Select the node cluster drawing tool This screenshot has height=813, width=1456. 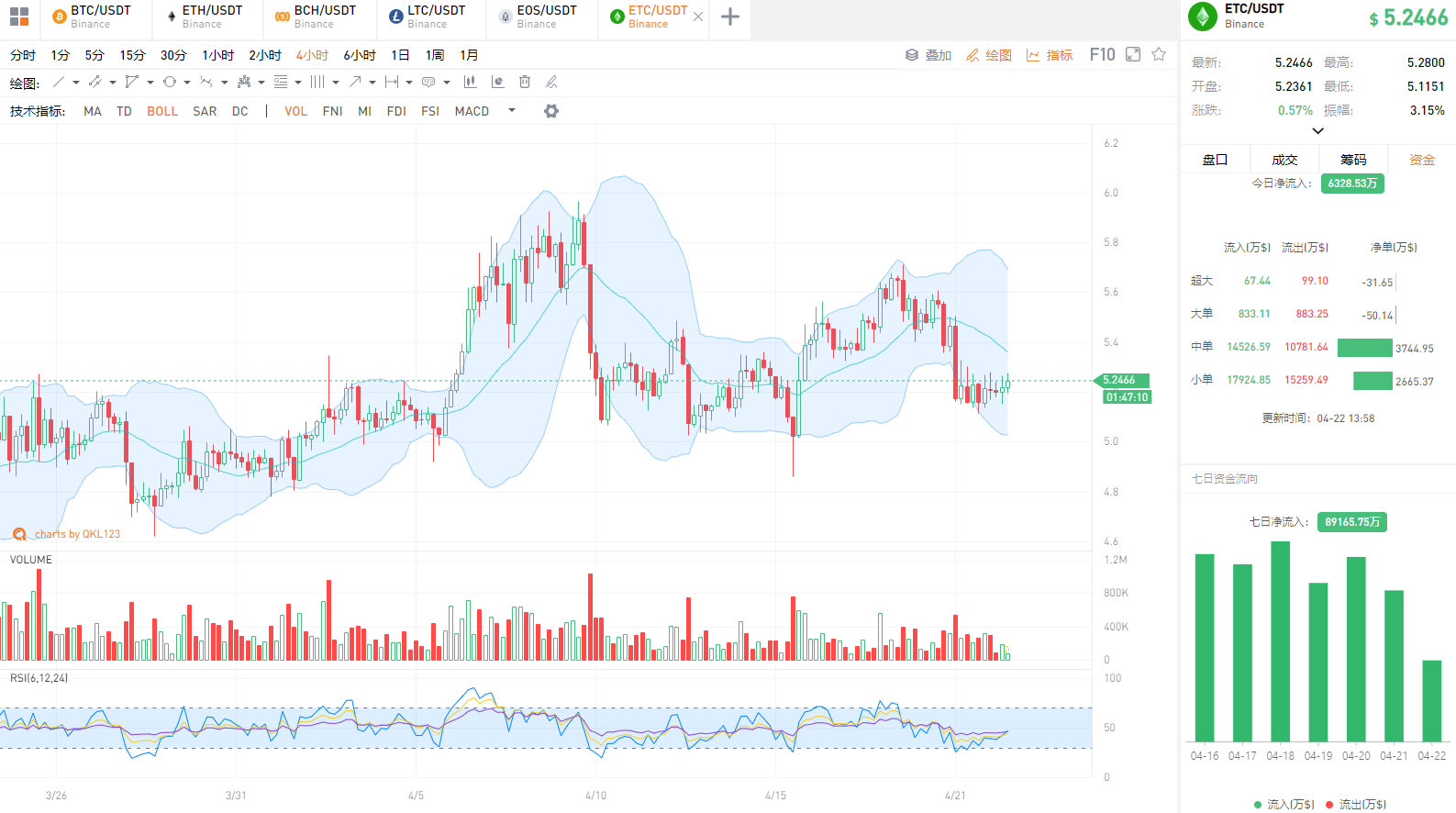tap(244, 82)
